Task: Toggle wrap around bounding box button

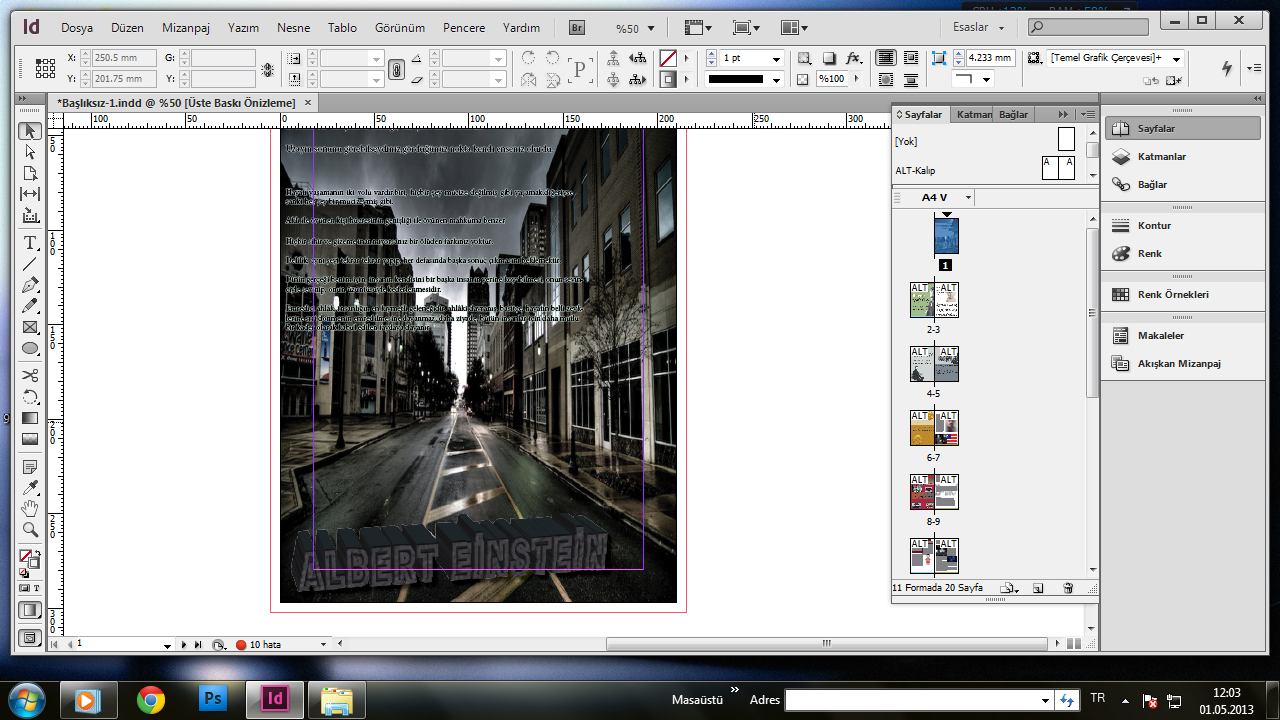Action: point(910,58)
